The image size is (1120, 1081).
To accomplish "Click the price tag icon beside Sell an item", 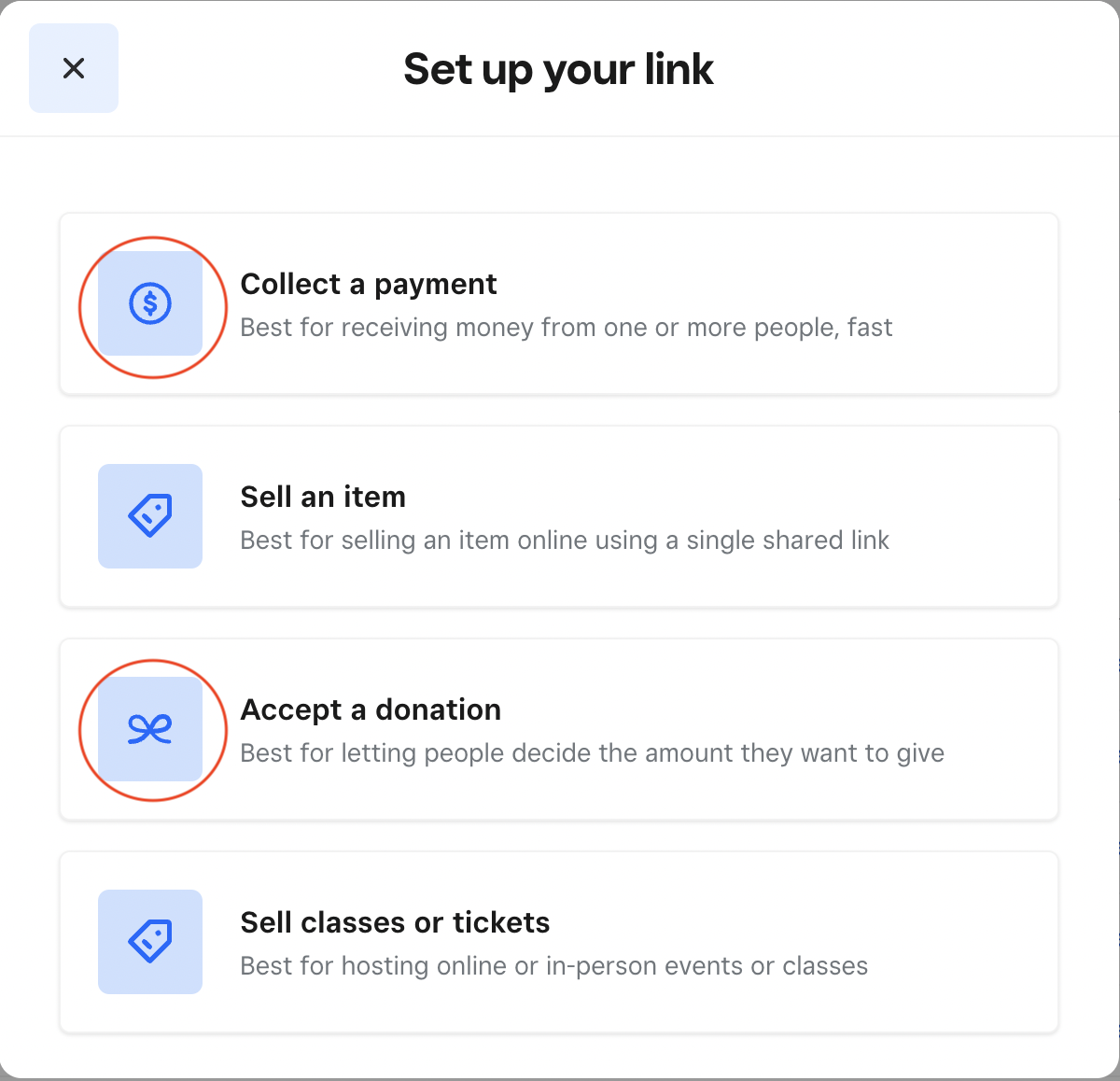I will coord(150,516).
